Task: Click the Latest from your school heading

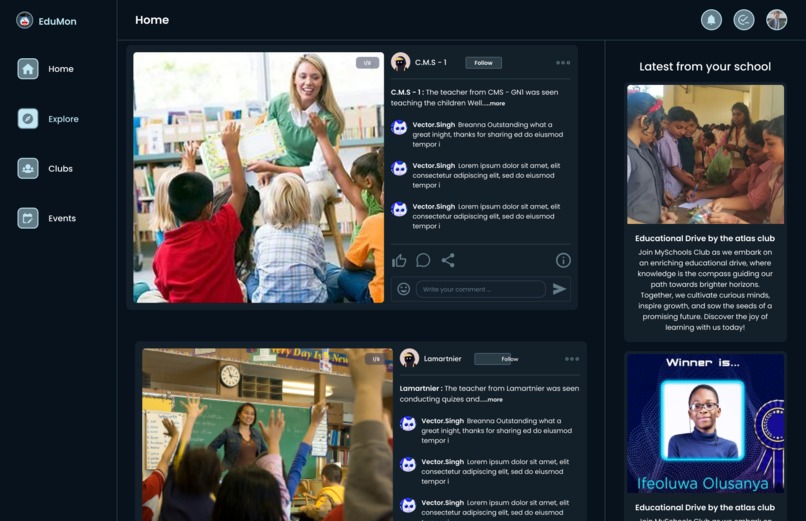Action: point(705,66)
